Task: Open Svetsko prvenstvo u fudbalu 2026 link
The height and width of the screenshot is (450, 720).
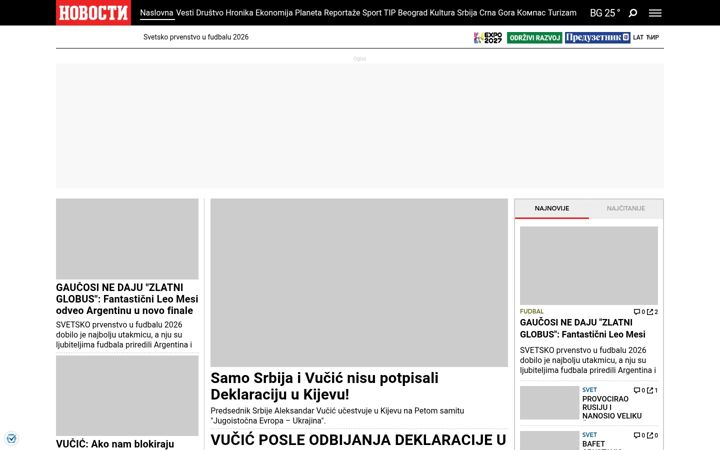Action: [x=196, y=37]
